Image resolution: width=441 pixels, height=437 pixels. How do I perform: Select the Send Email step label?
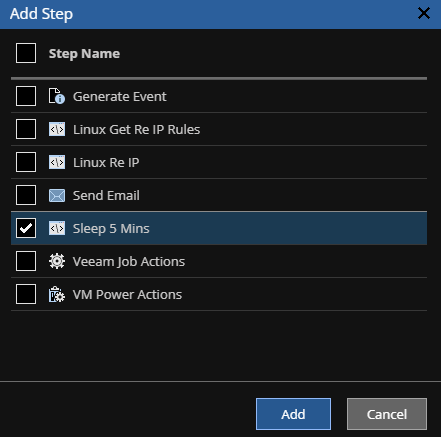point(106,195)
